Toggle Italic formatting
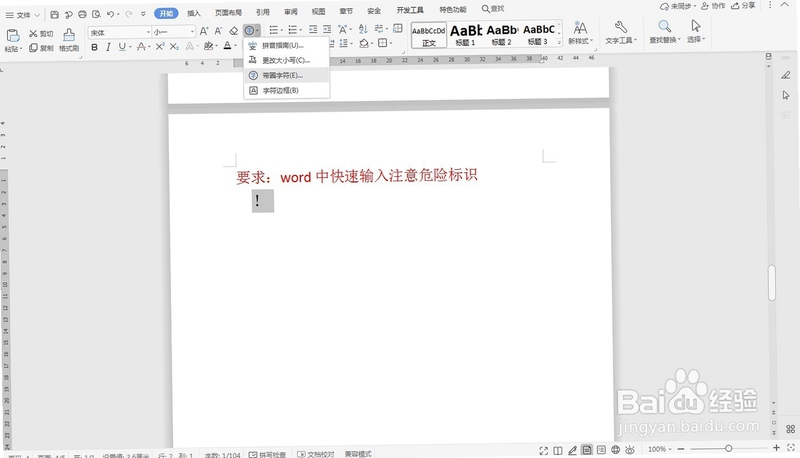The image size is (800, 458). [x=108, y=47]
